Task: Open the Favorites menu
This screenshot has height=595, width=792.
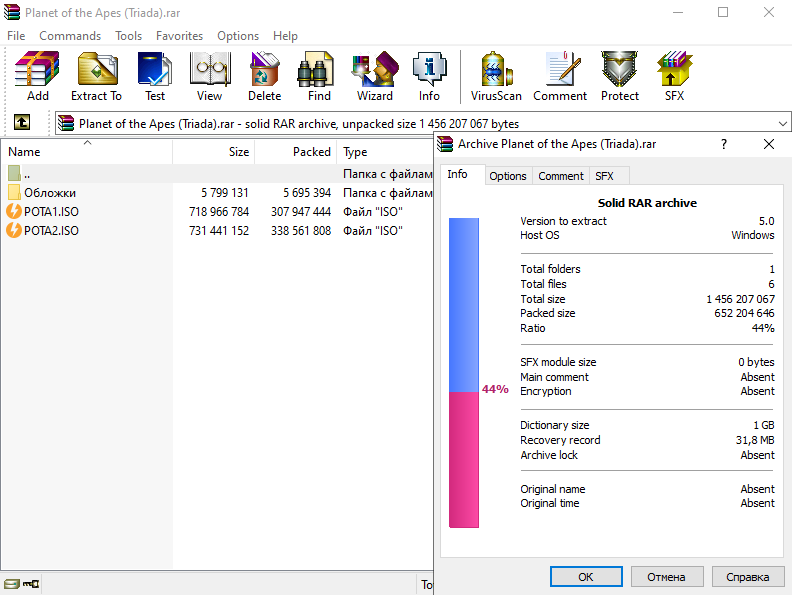Action: click(179, 35)
